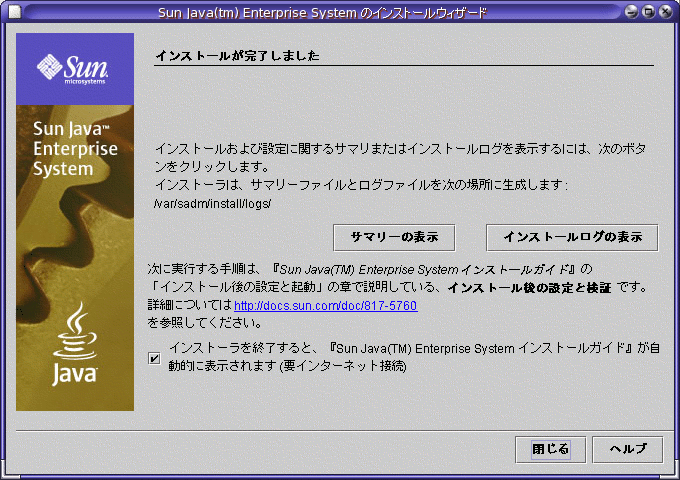The image size is (680, 480).
Task: Click the インストールが完了しました heading
Action: coord(237,56)
